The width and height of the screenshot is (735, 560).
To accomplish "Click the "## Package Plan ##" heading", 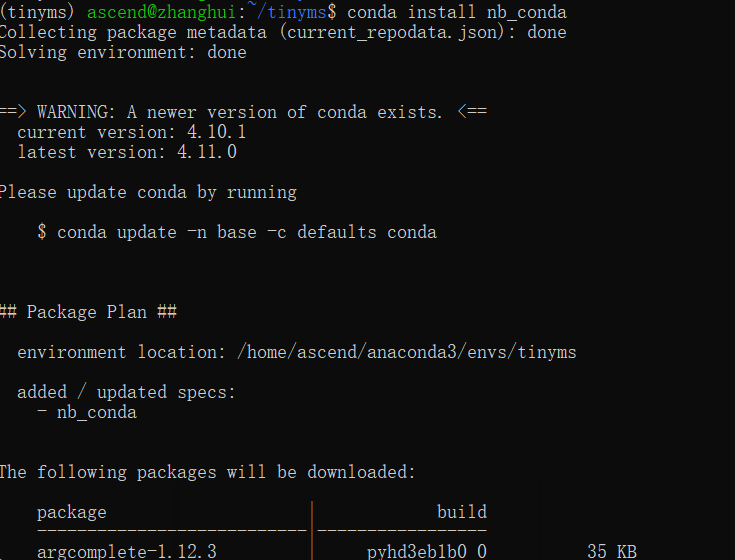I will tap(88, 312).
